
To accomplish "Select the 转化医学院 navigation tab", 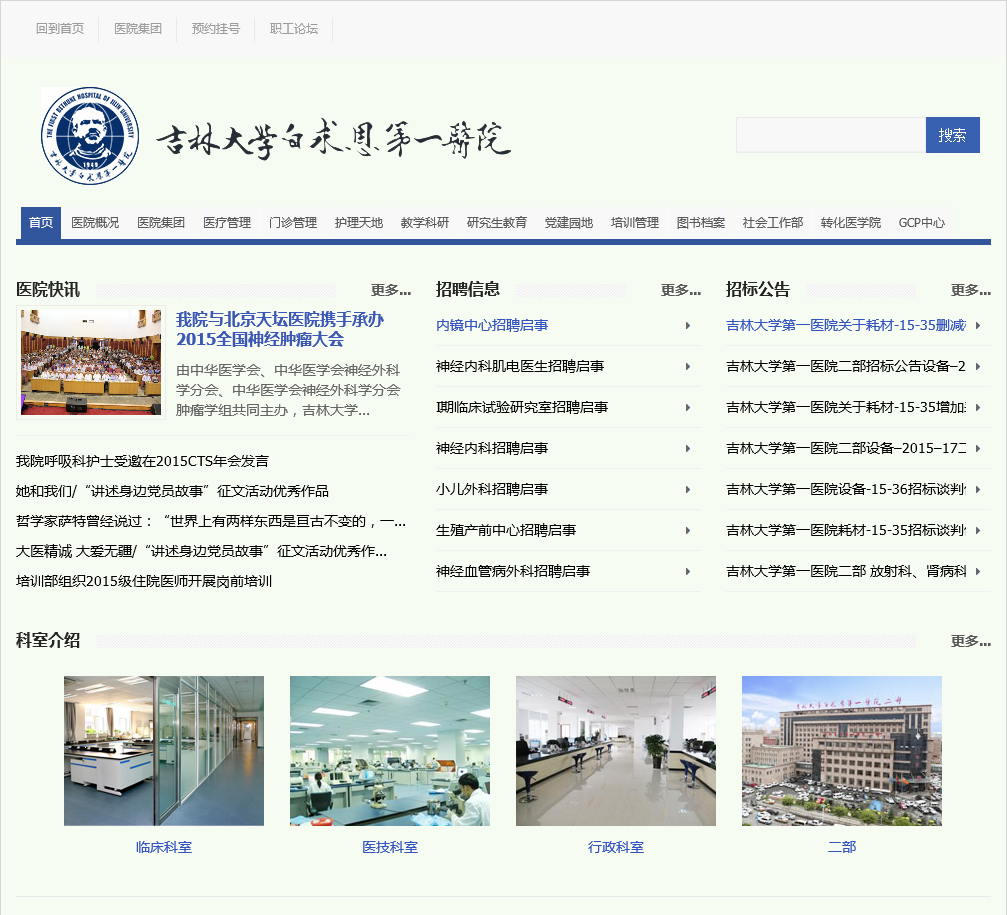I will click(x=850, y=223).
